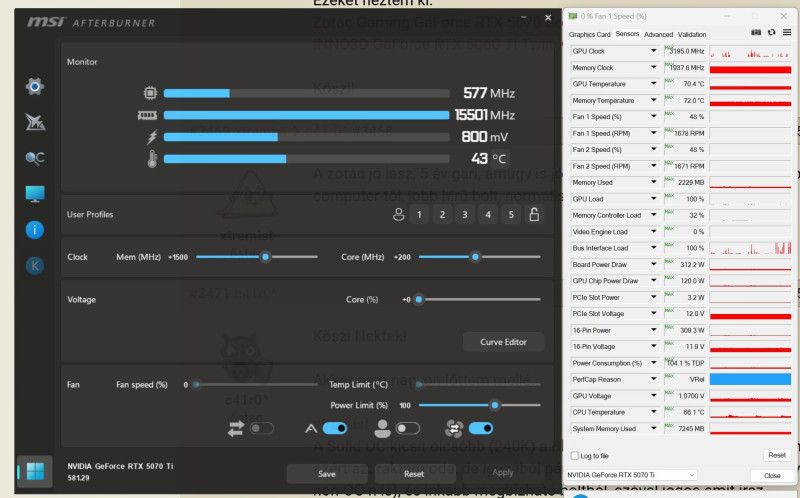Click the Reset button in Afterburner
This screenshot has height=498, width=800.
coord(414,474)
